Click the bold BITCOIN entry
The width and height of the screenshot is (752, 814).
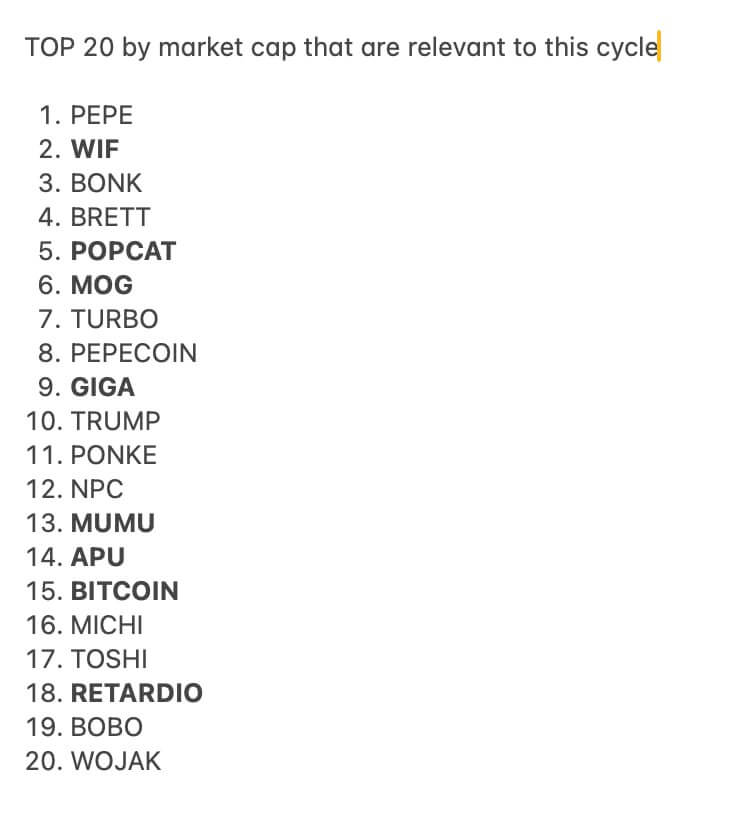[x=124, y=591]
